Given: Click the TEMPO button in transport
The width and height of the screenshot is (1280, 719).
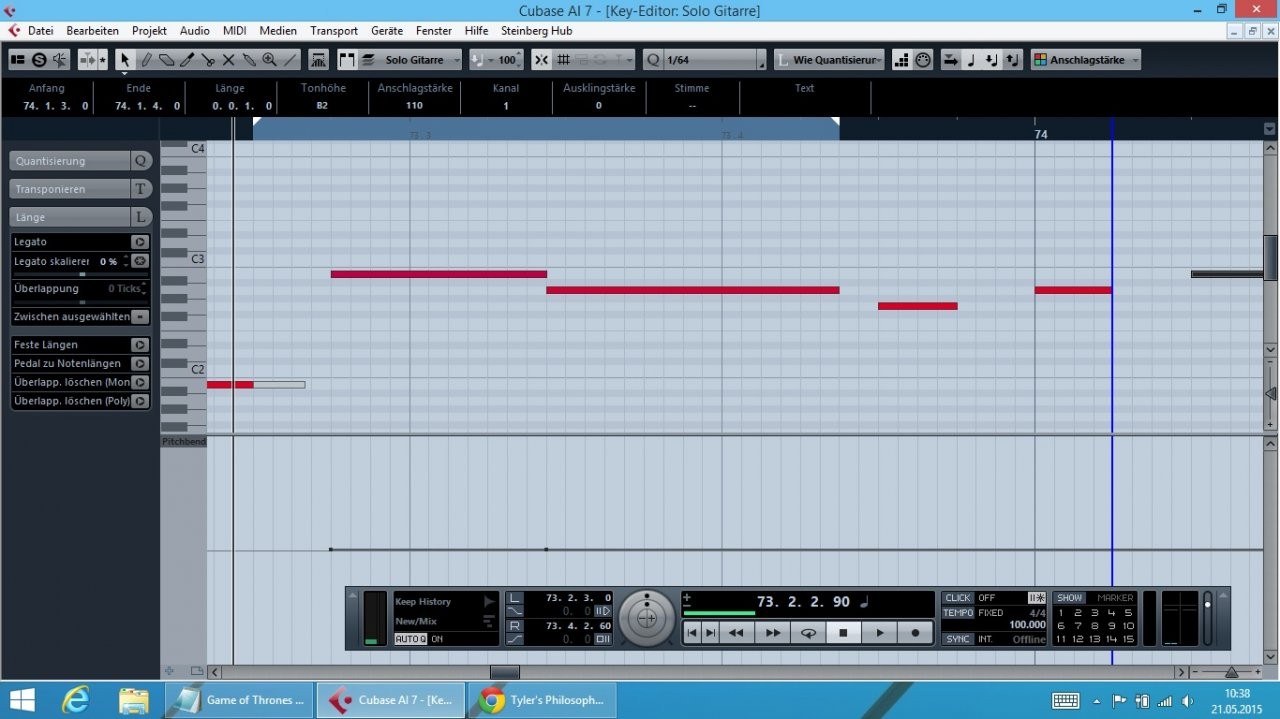Looking at the screenshot, I should point(958,613).
